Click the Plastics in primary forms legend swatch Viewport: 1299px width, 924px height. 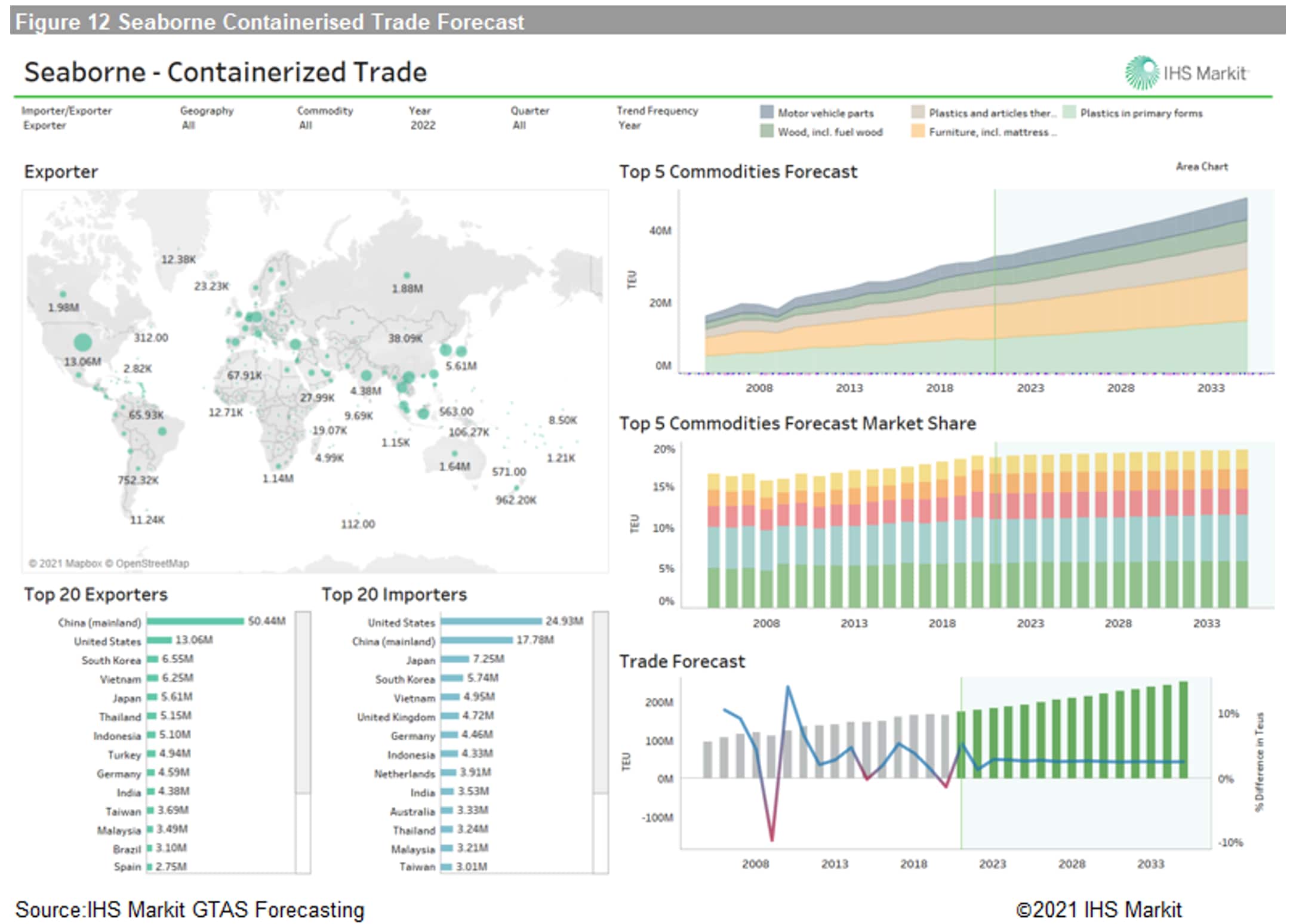(x=1069, y=112)
